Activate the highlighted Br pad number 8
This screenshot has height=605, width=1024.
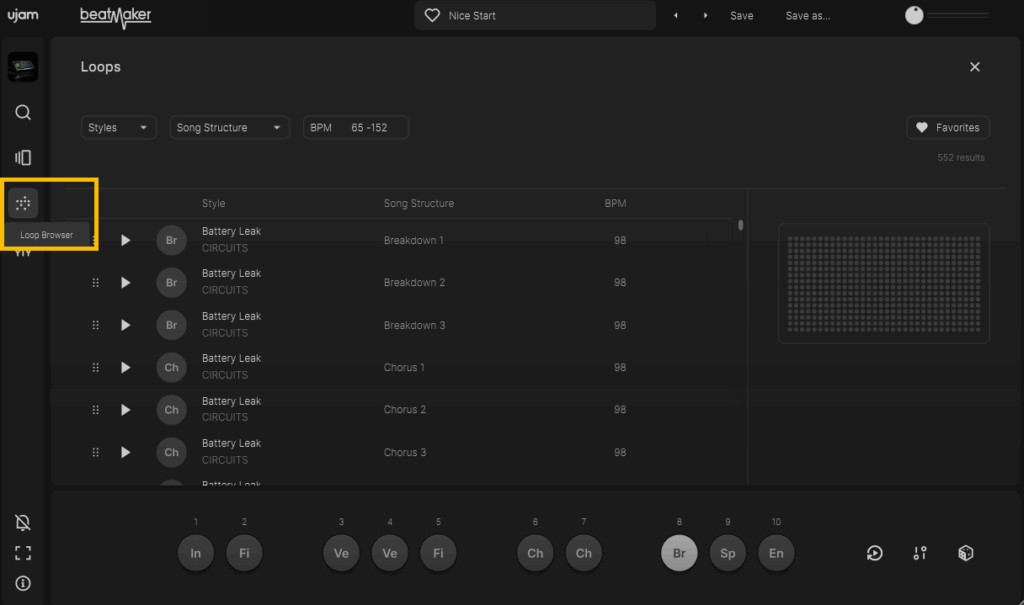pyautogui.click(x=679, y=553)
